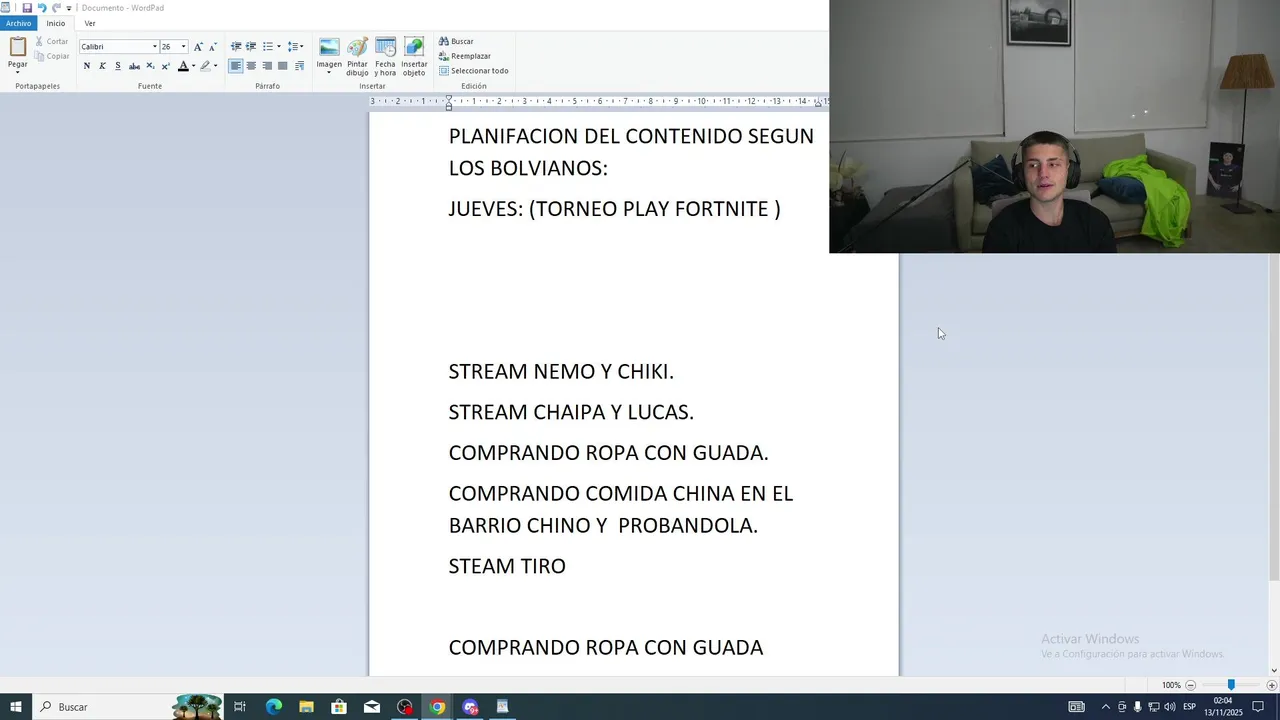The width and height of the screenshot is (1280, 720).
Task: Click the decrease indent icon
Action: [236, 47]
